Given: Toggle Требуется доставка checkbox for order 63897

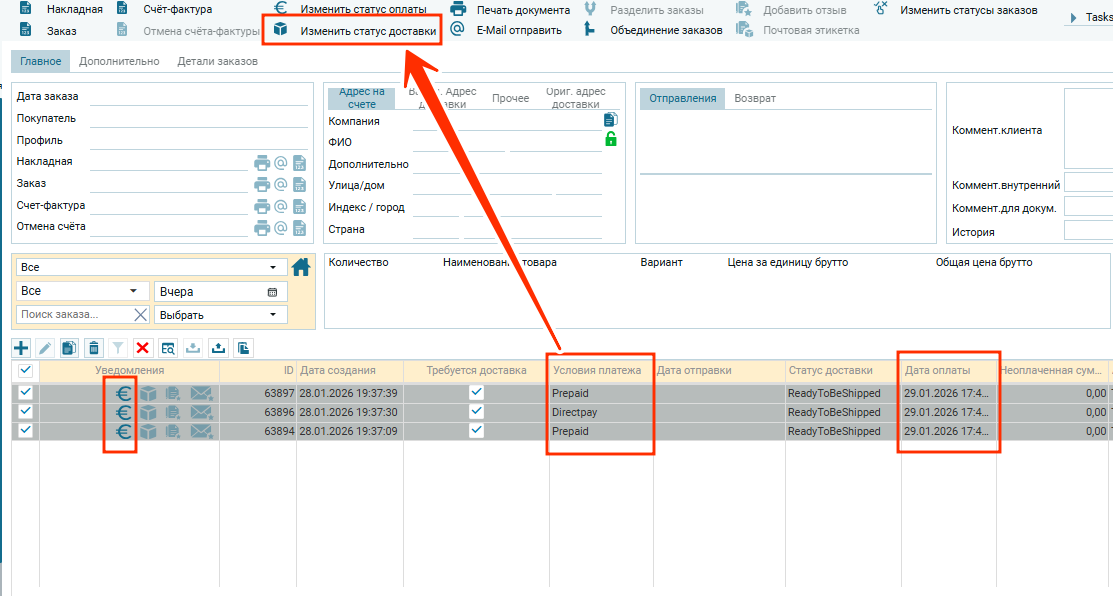Looking at the screenshot, I should [476, 393].
